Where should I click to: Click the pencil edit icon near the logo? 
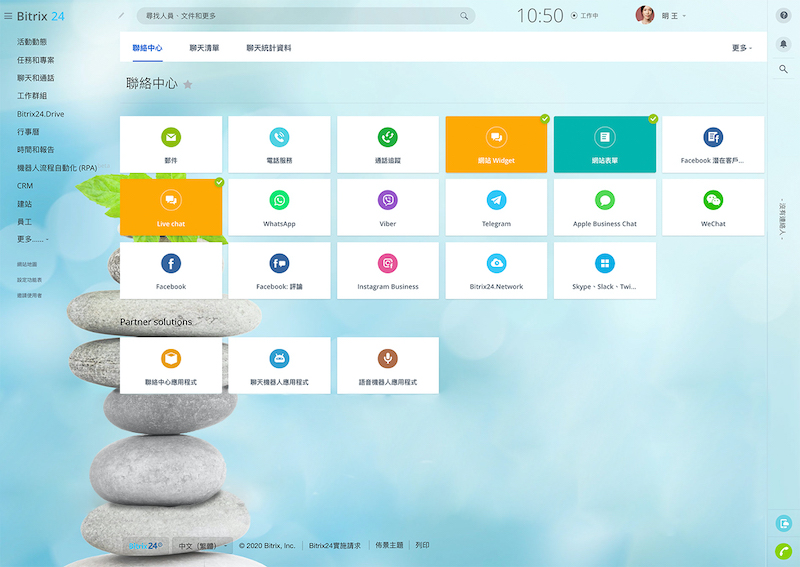tap(121, 16)
